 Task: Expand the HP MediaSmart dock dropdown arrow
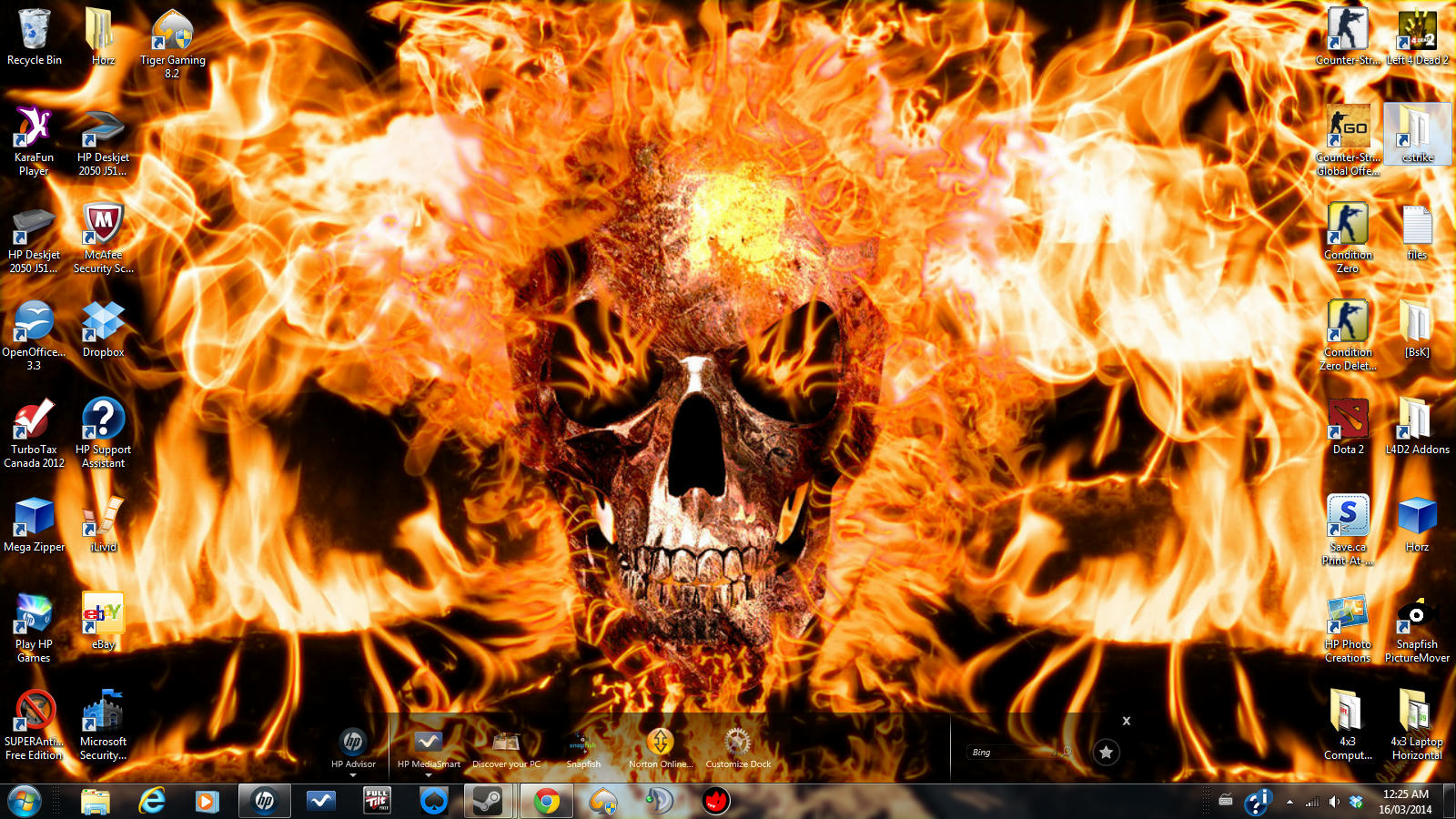(x=428, y=775)
